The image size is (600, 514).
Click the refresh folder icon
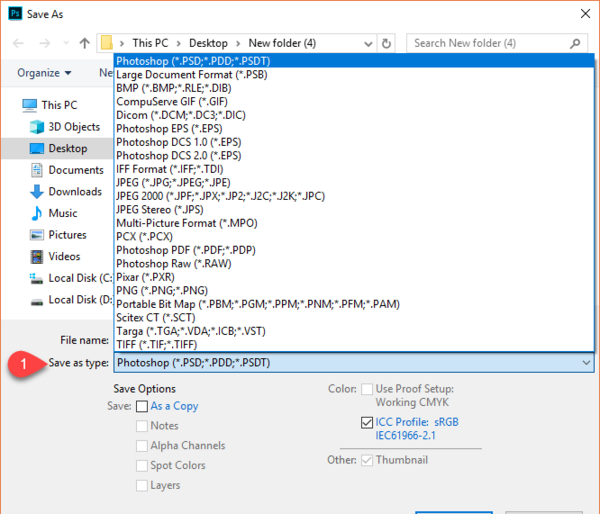386,44
